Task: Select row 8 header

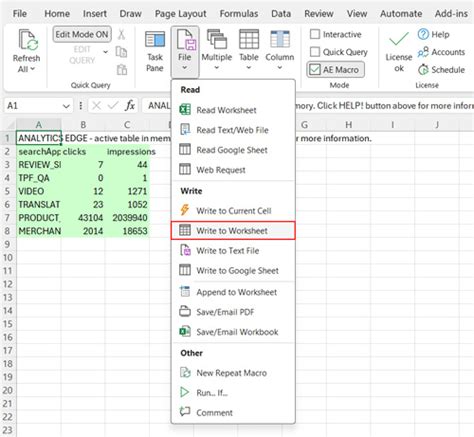Action: 8,231
